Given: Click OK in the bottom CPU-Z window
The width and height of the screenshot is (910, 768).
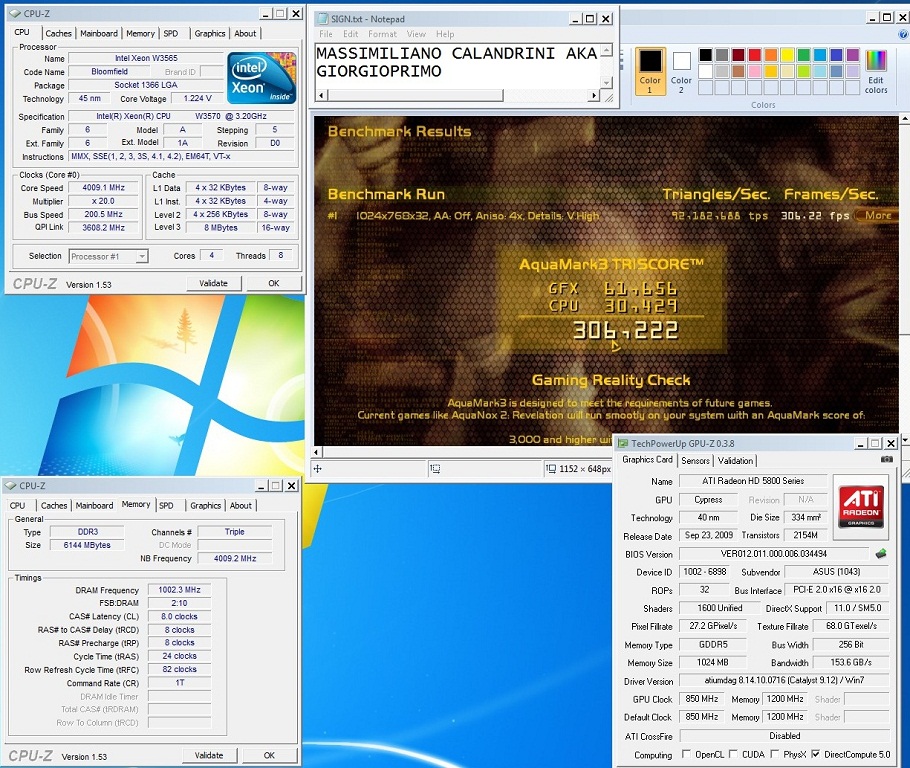Looking at the screenshot, I should pos(269,755).
